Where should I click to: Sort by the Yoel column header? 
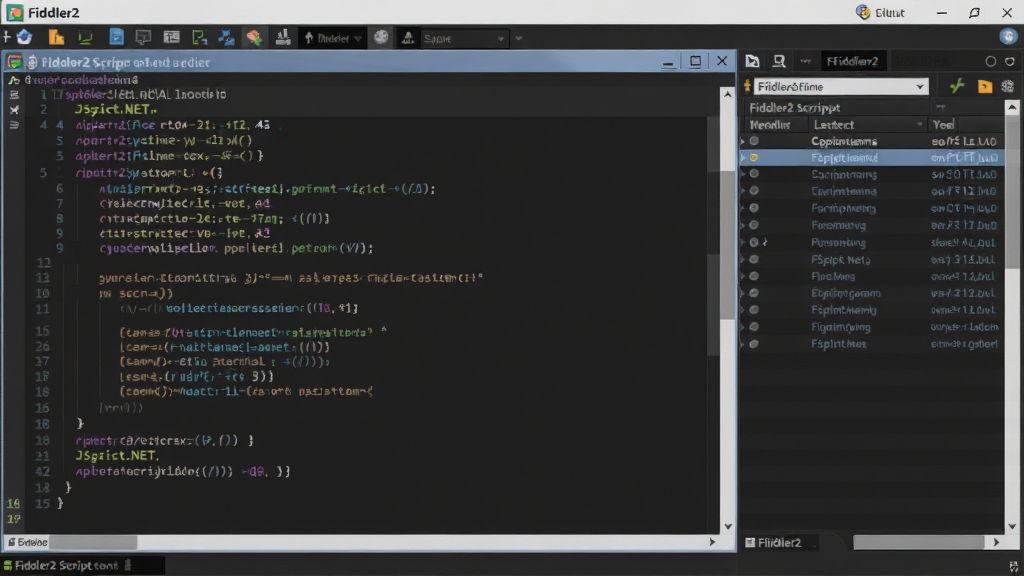click(x=943, y=124)
